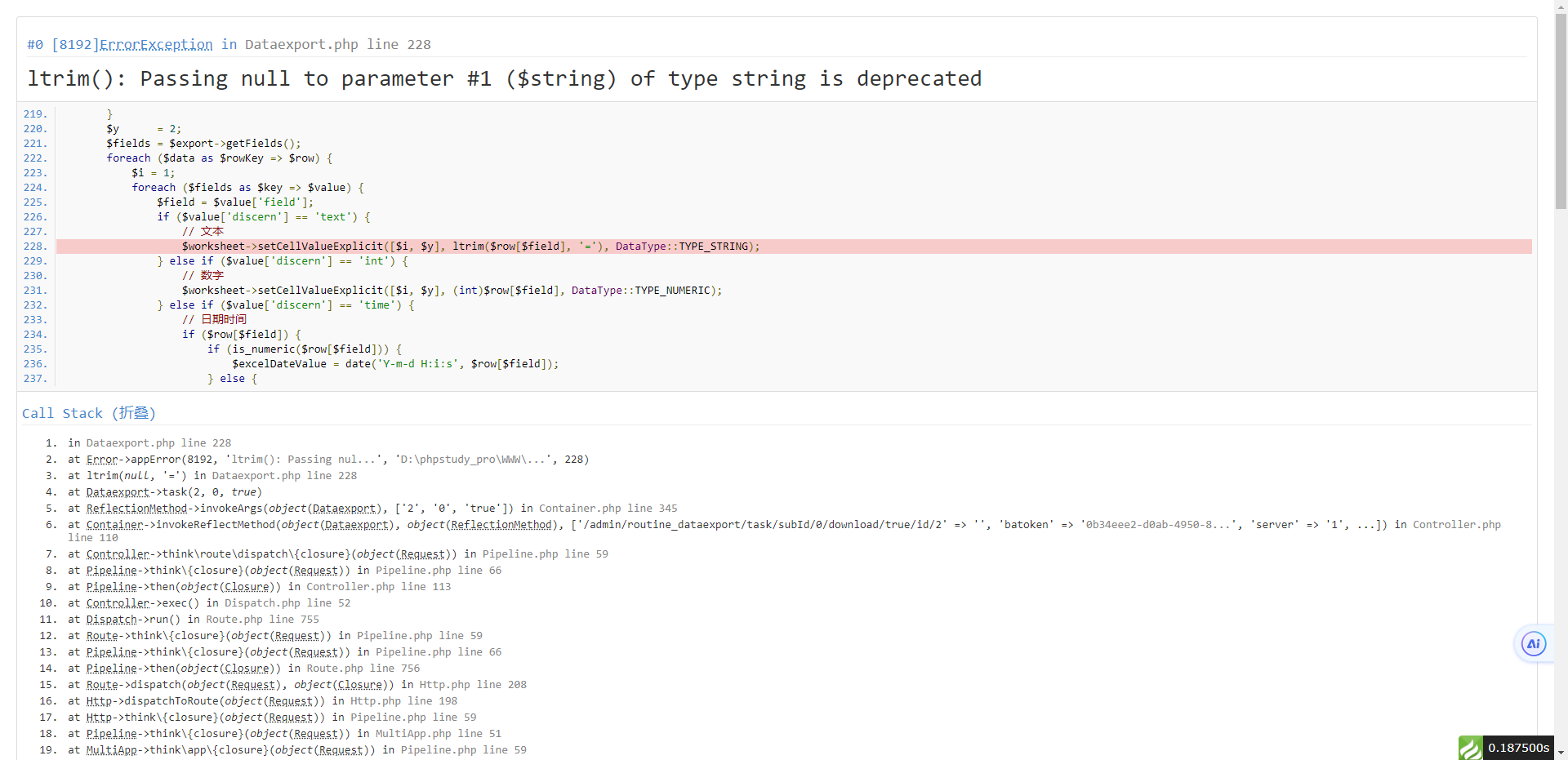Click 'Controller.php line 113' in row 9
Screen dimensions: 1568x760
coord(378,587)
